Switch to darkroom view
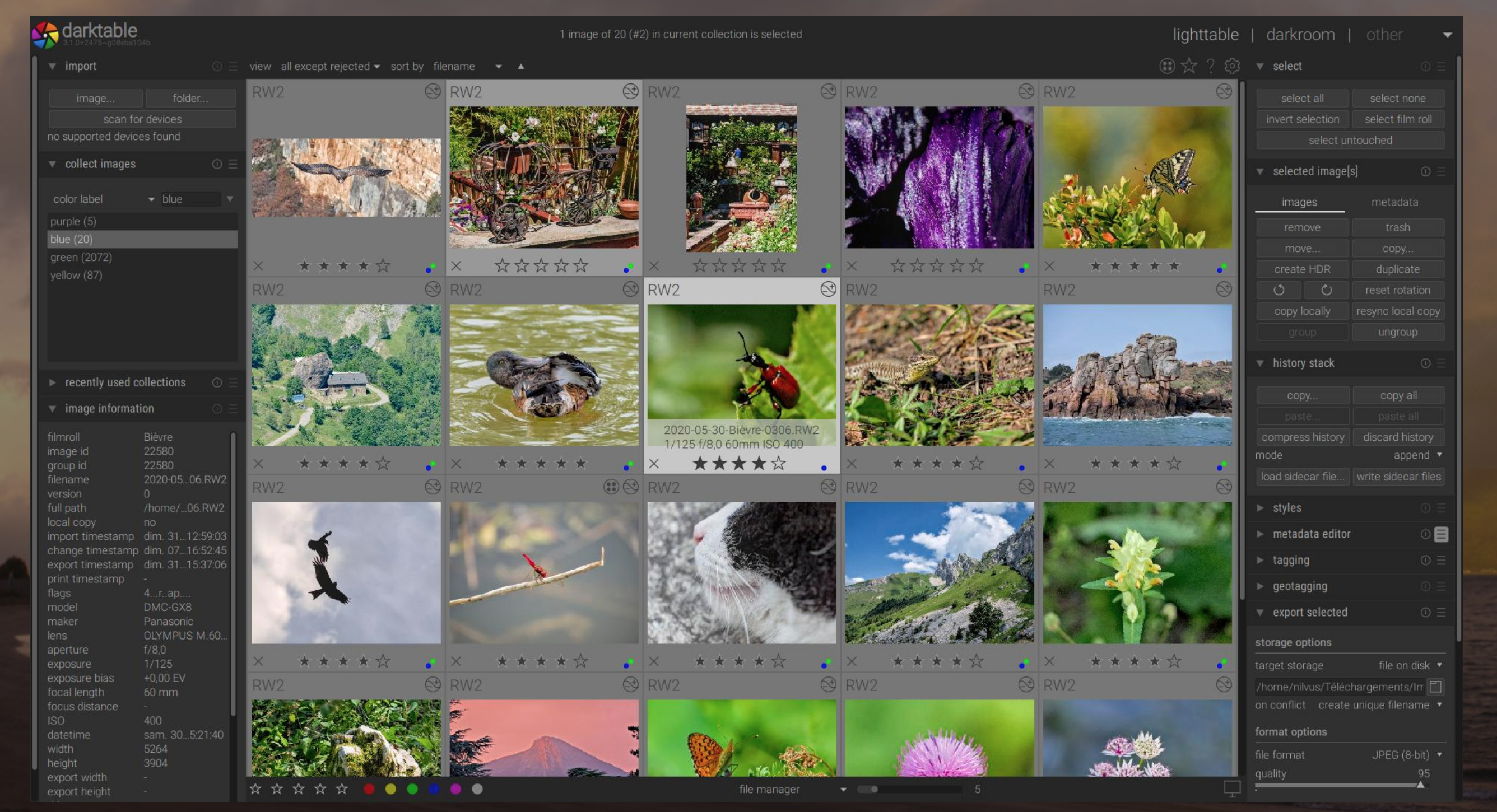 tap(1300, 35)
